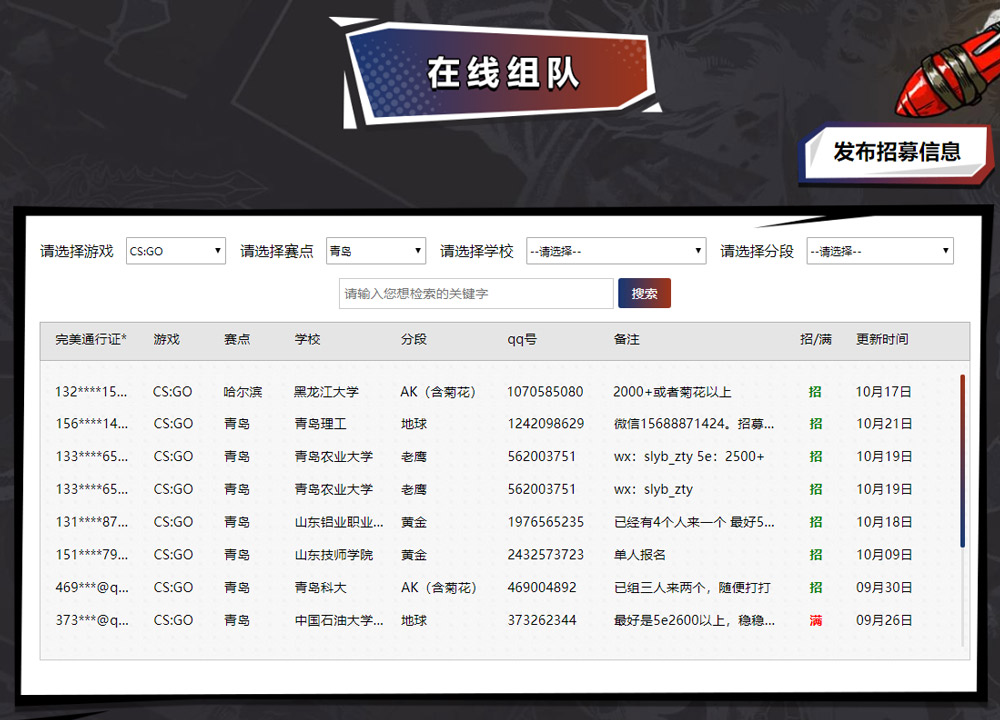Select the 山东技师学院 row entry
The image size is (1000, 720).
pyautogui.click(x=333, y=555)
